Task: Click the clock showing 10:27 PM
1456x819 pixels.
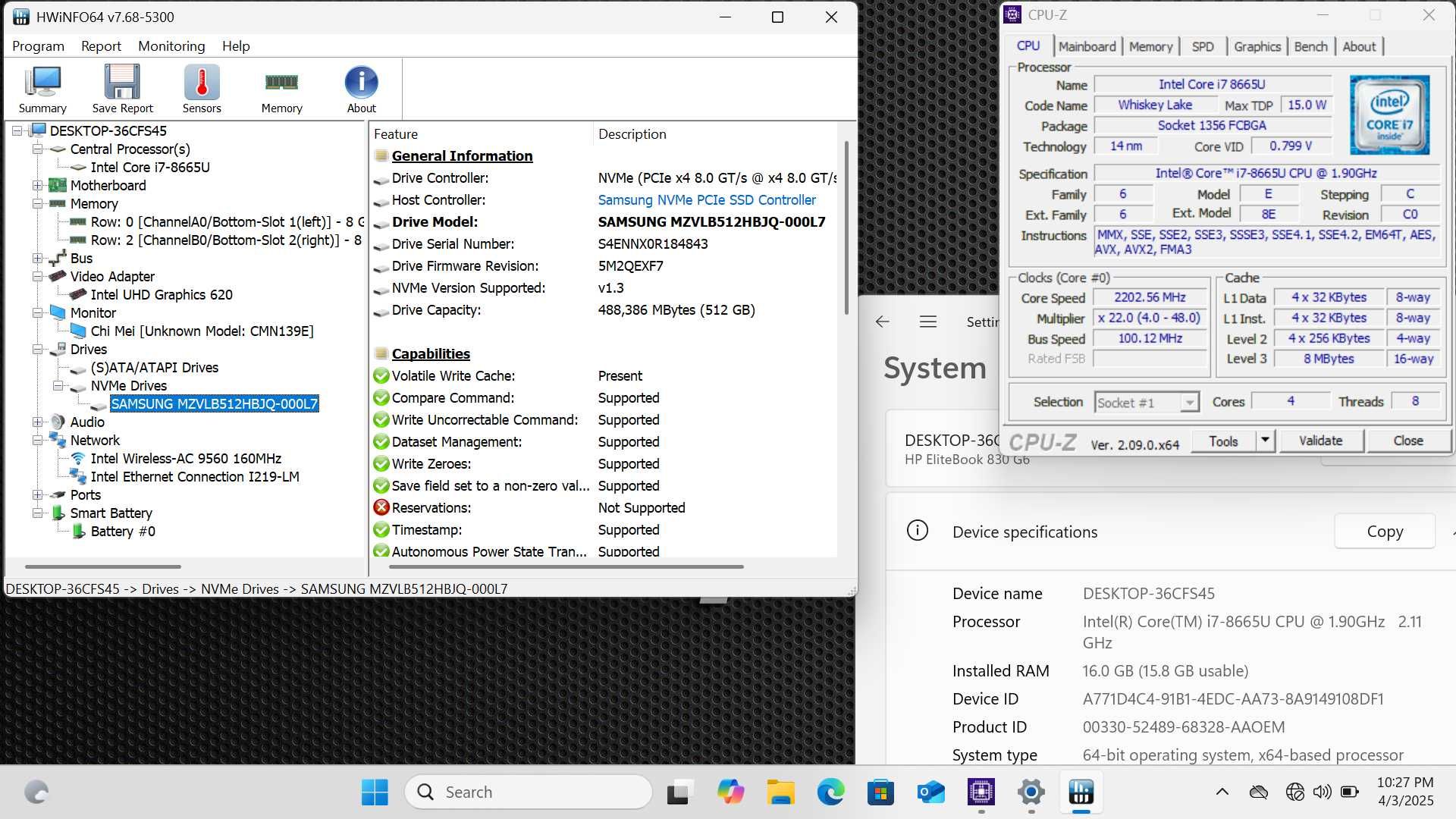Action: click(x=1404, y=783)
